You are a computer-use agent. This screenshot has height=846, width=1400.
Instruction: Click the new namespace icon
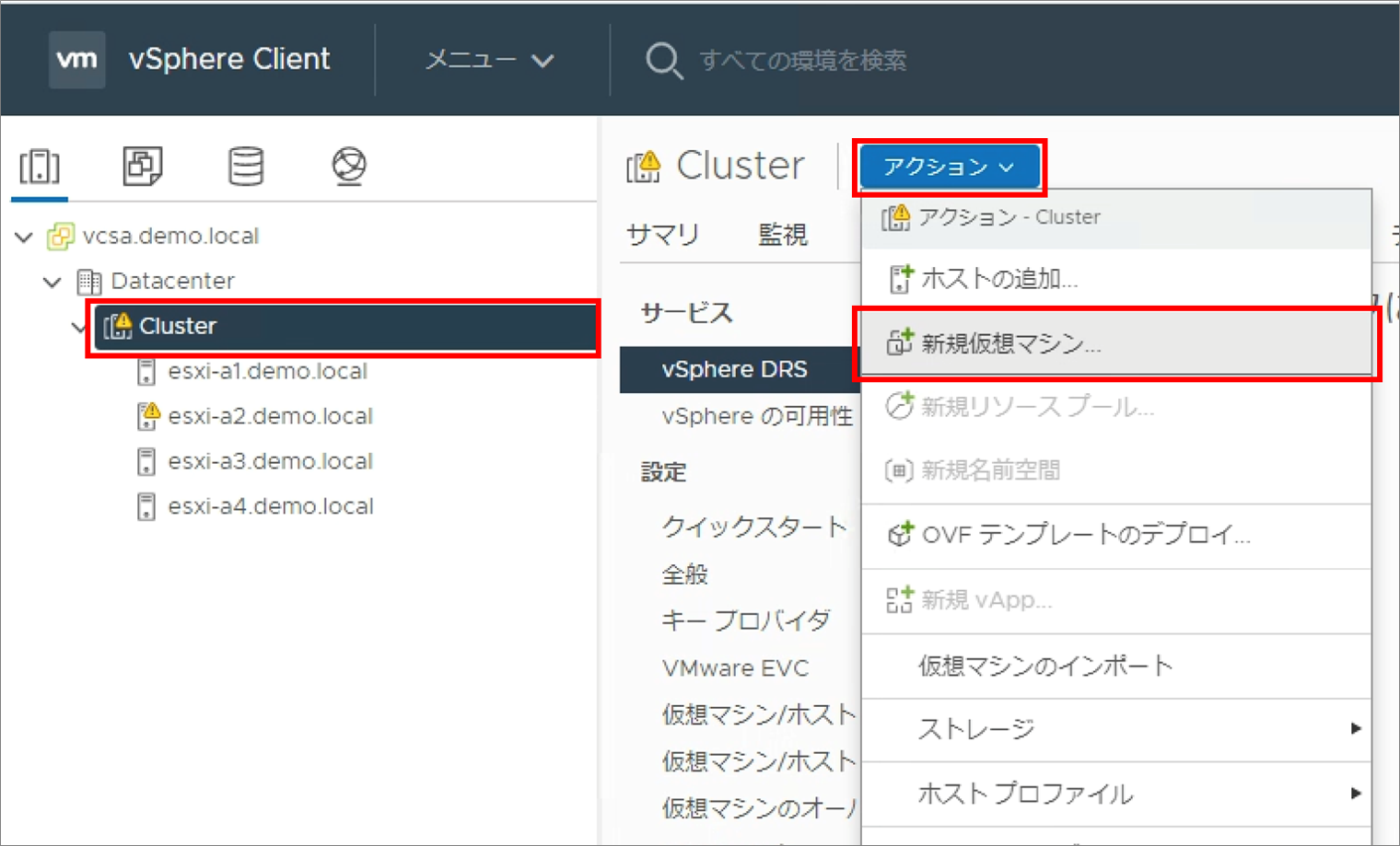coord(899,470)
